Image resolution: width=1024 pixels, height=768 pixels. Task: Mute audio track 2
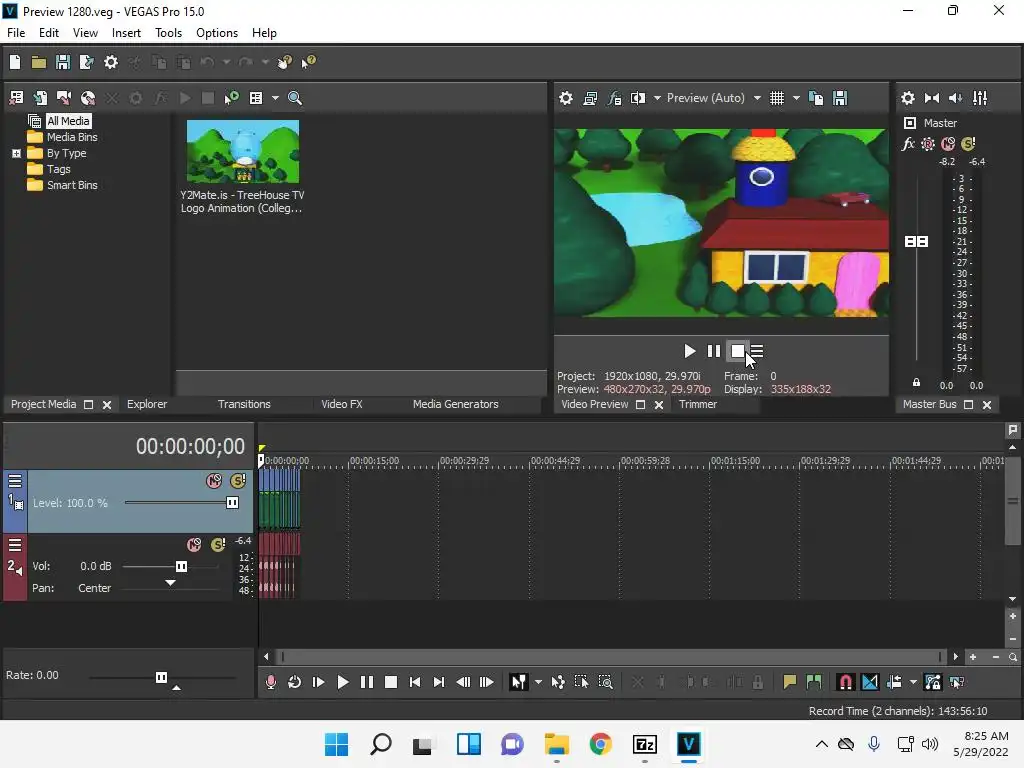coord(194,545)
